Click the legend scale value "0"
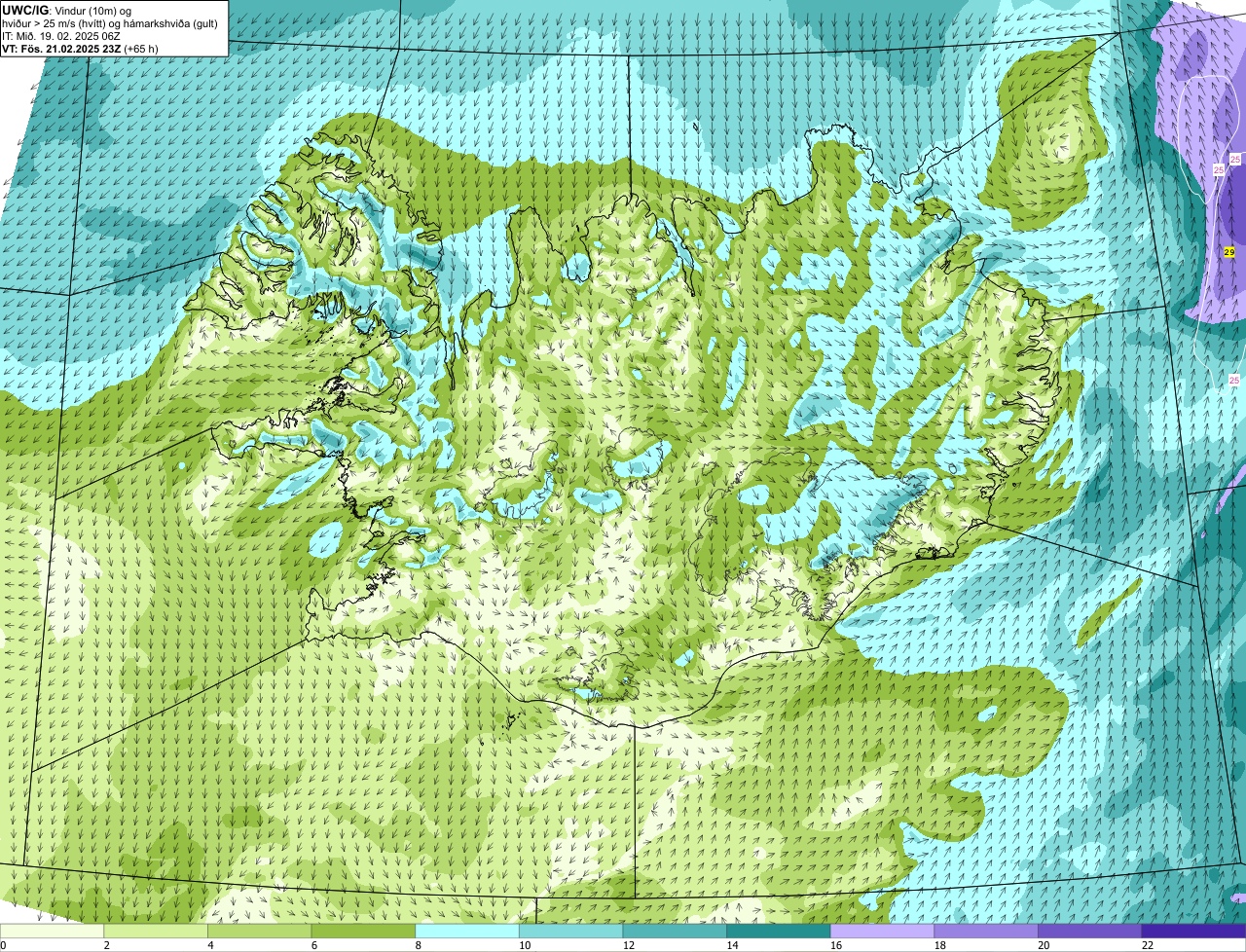Screen dimensions: 1246x952 click(3, 945)
